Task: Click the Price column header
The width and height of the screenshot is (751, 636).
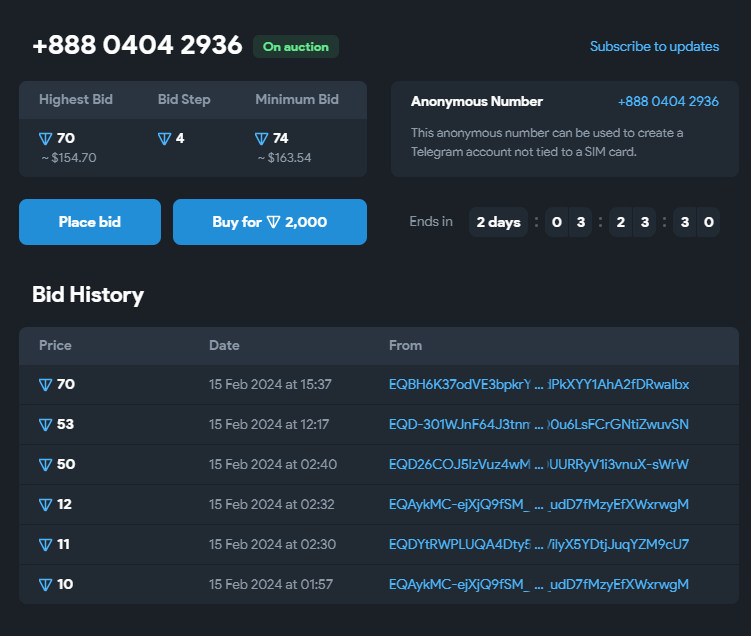Action: click(55, 345)
